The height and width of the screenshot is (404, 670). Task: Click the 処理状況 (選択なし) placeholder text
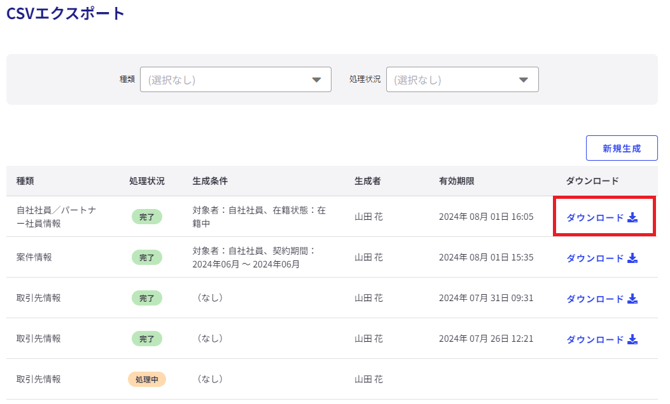(418, 80)
